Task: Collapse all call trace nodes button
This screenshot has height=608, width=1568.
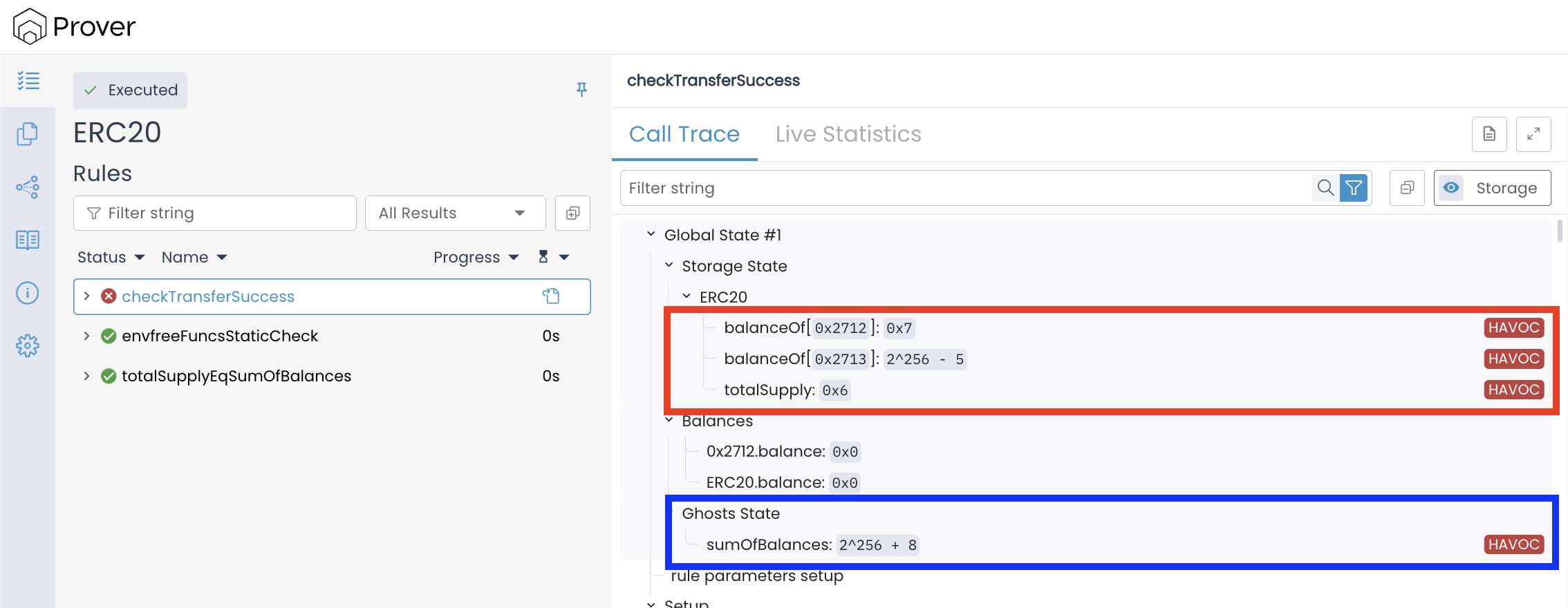Action: coord(1407,188)
